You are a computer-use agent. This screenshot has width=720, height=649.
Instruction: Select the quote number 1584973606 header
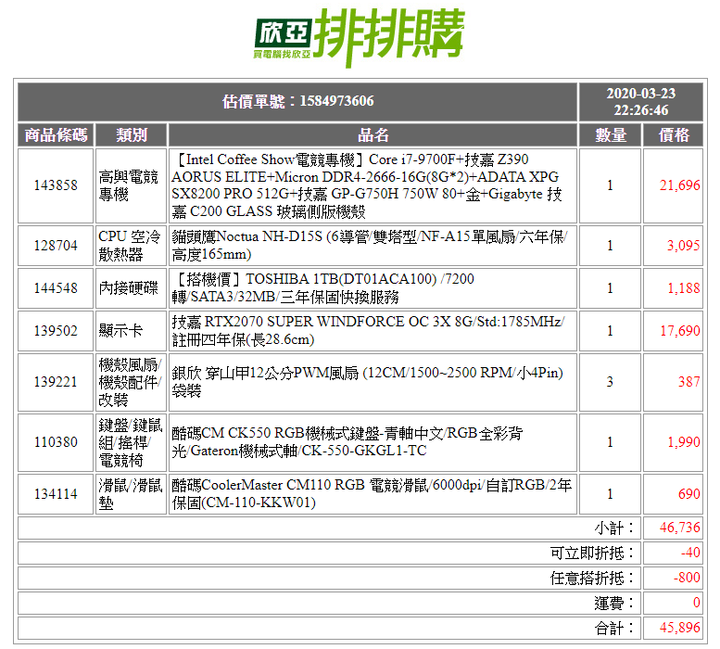point(298,102)
